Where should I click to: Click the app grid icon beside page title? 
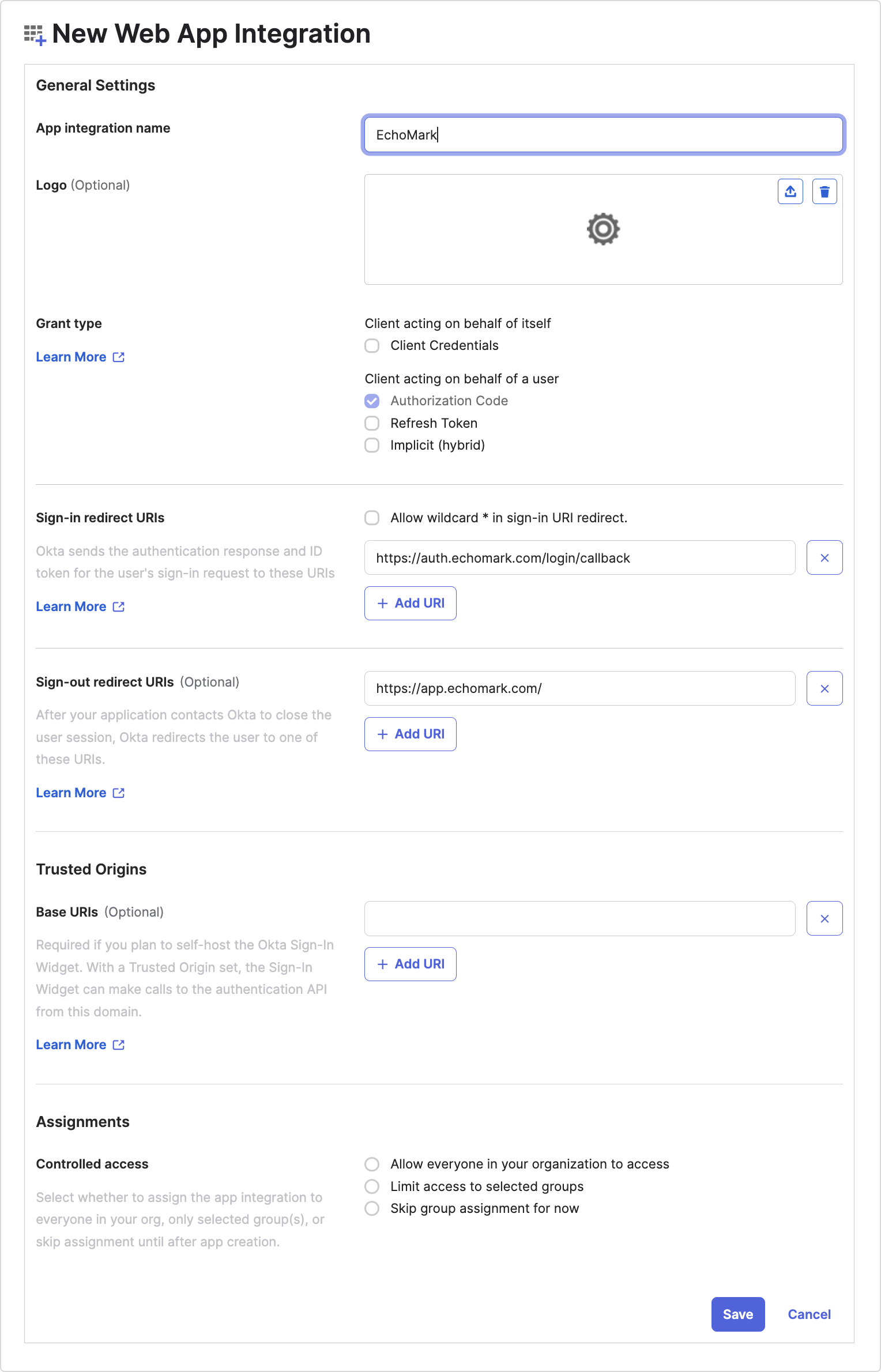click(x=35, y=35)
